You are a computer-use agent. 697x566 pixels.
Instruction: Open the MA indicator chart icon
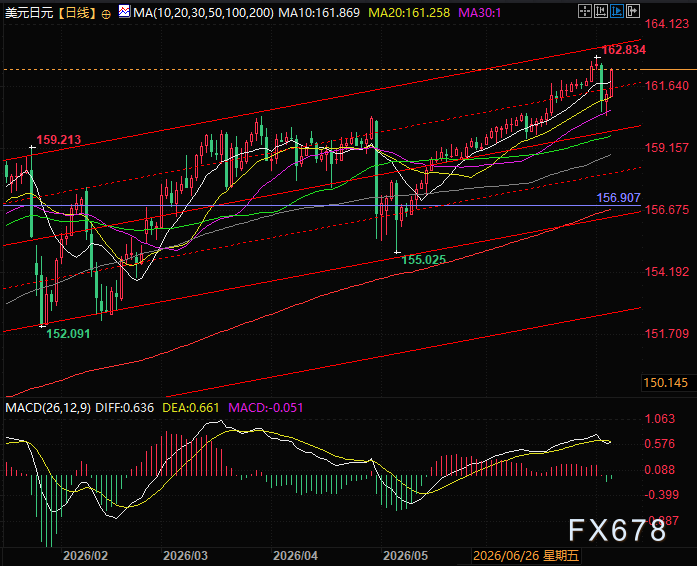coord(124,11)
